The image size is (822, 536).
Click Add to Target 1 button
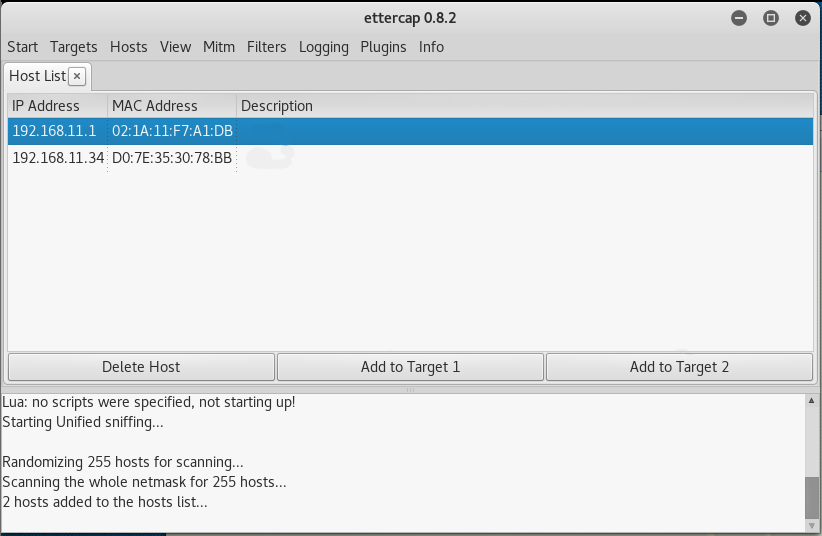[x=410, y=367]
